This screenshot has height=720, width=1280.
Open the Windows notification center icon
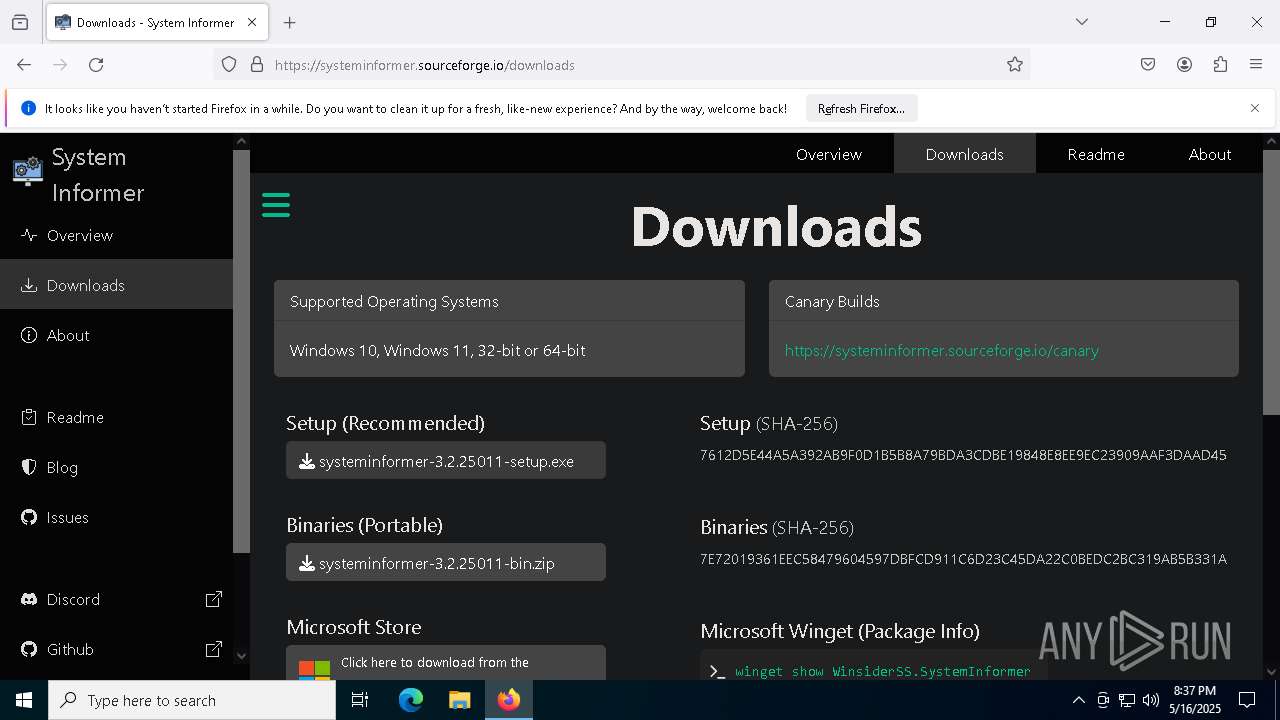[1247, 700]
